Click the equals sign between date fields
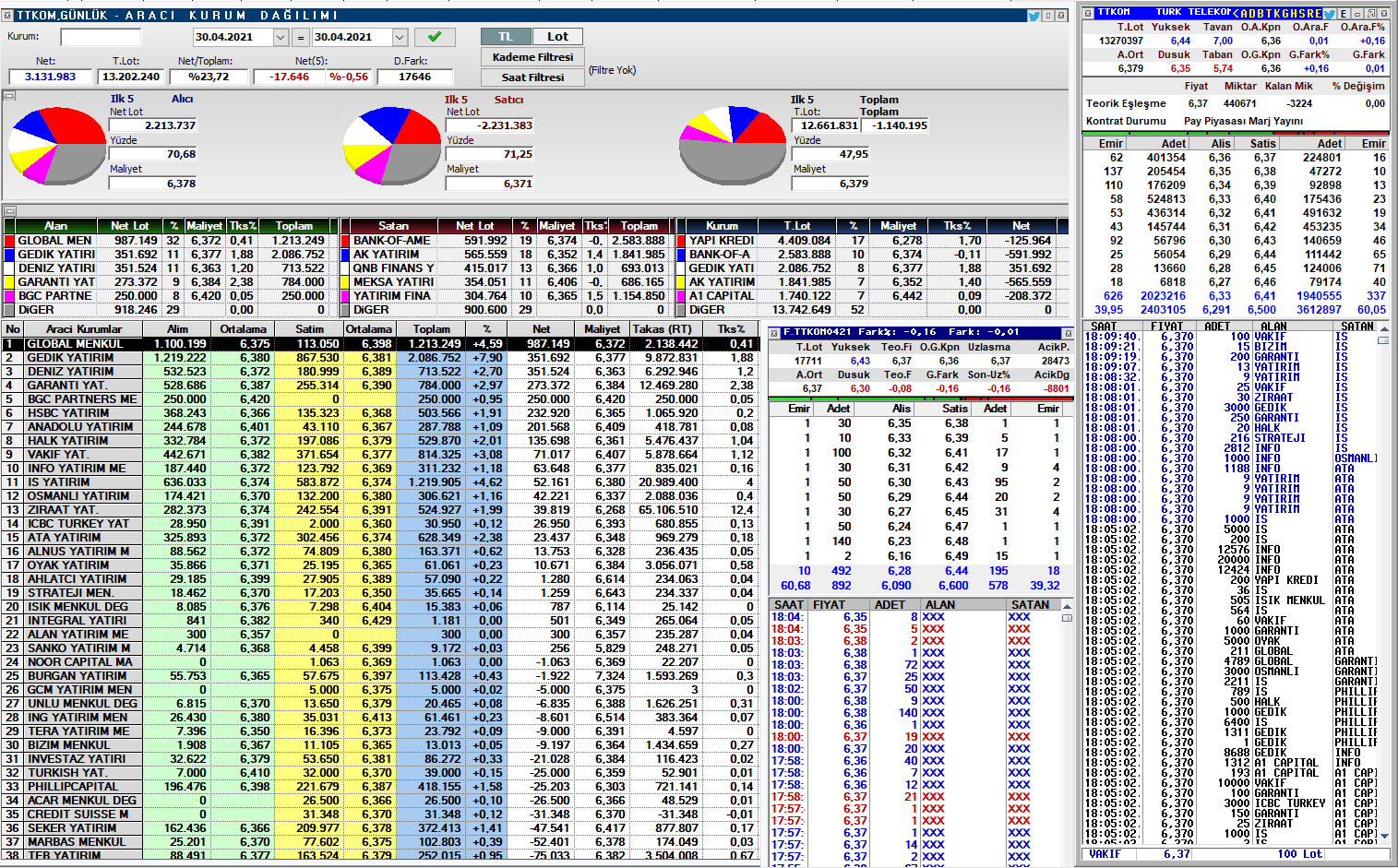The width and height of the screenshot is (1398, 868). [300, 38]
